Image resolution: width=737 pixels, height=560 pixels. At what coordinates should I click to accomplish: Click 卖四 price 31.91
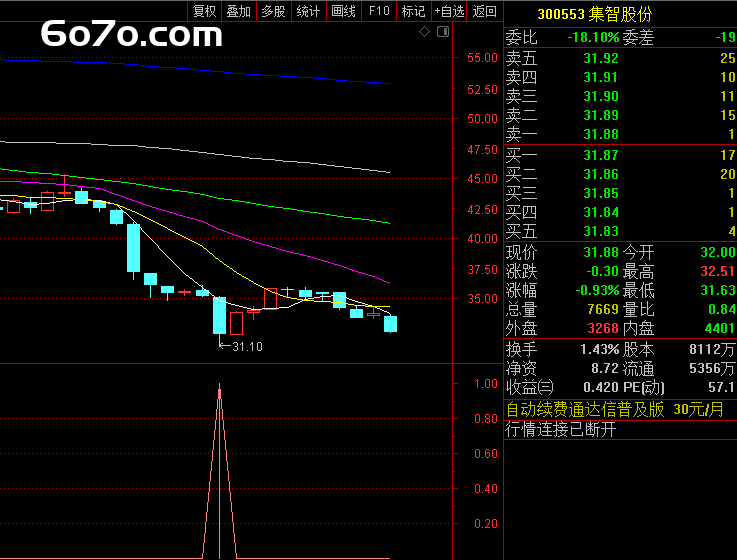[x=601, y=77]
